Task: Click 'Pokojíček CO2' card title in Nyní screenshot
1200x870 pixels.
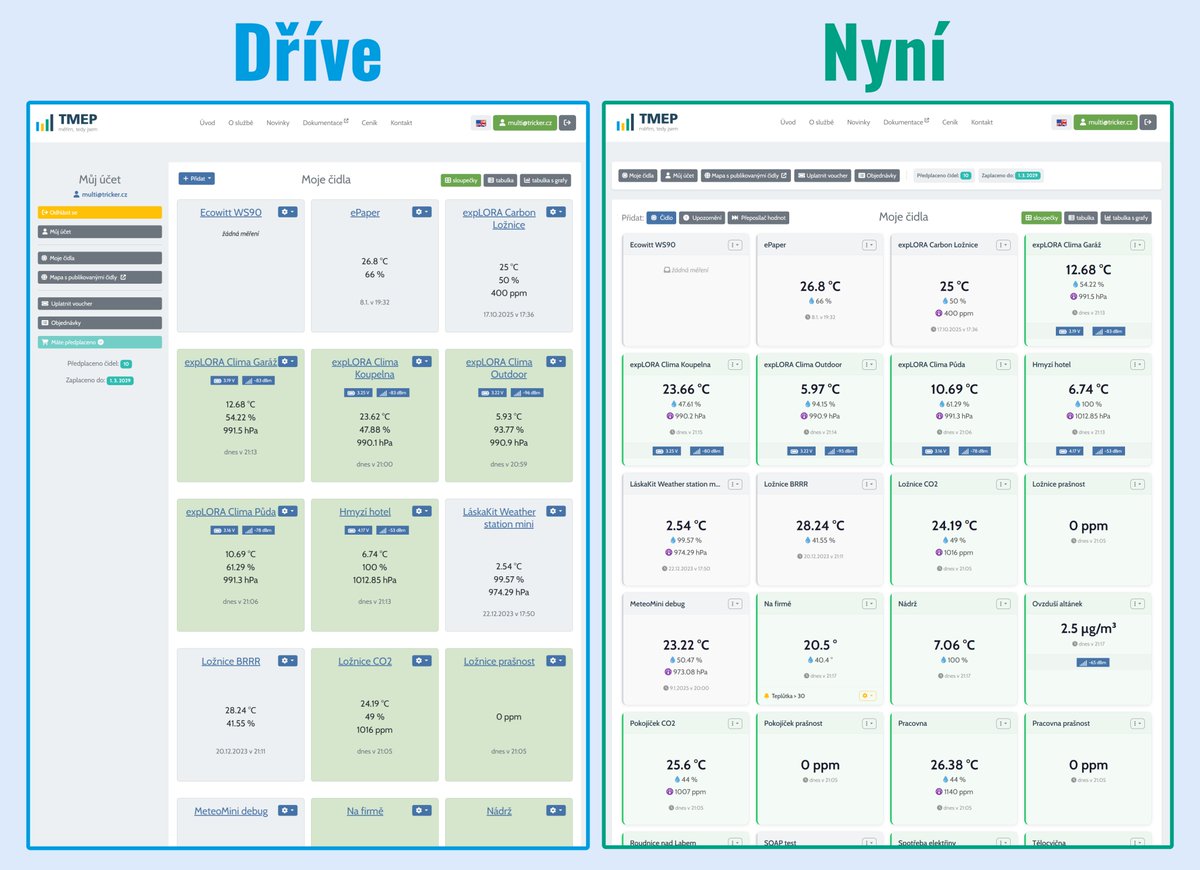Action: pos(652,723)
